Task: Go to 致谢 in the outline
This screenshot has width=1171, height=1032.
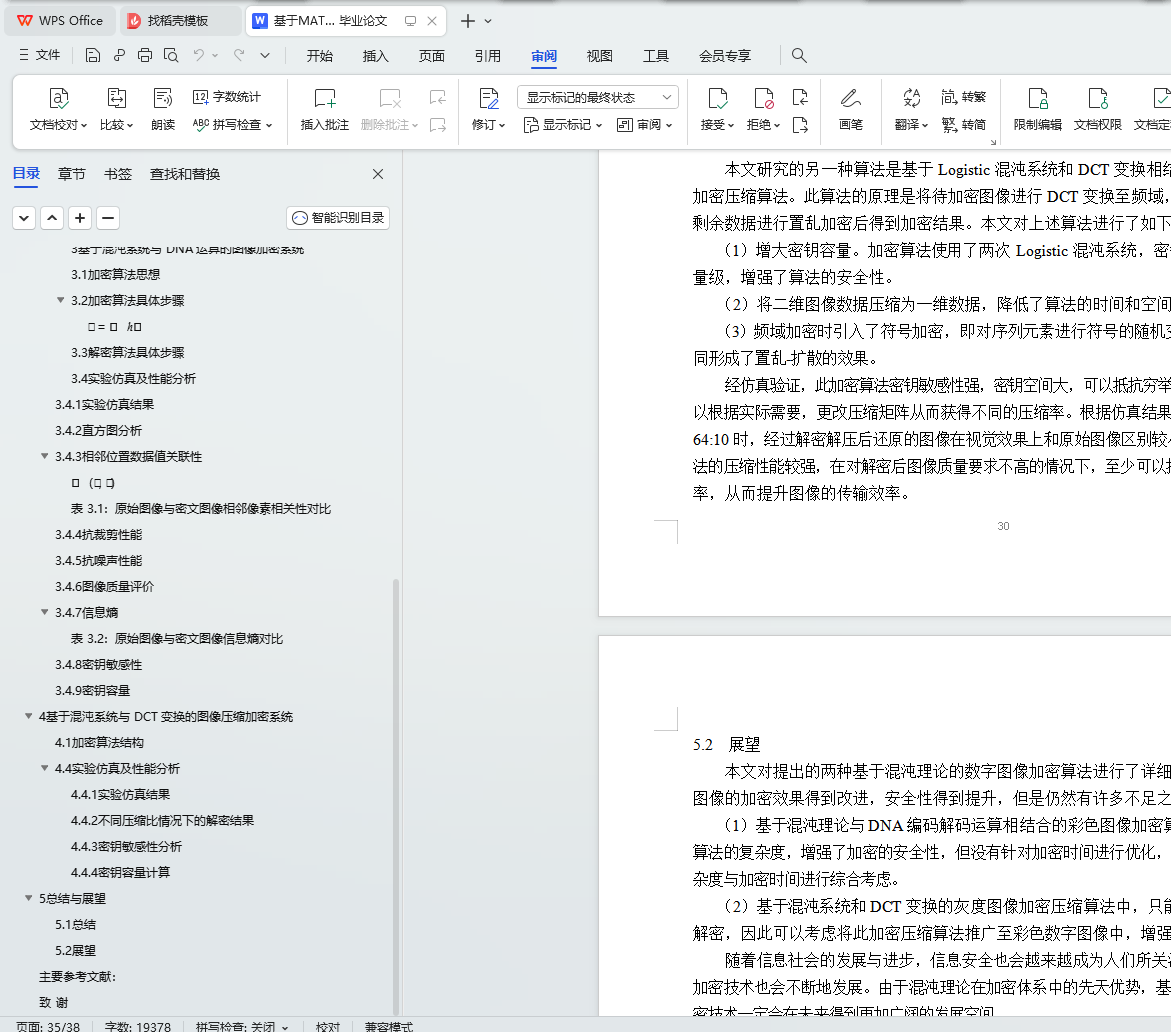Action: pyautogui.click(x=54, y=1003)
